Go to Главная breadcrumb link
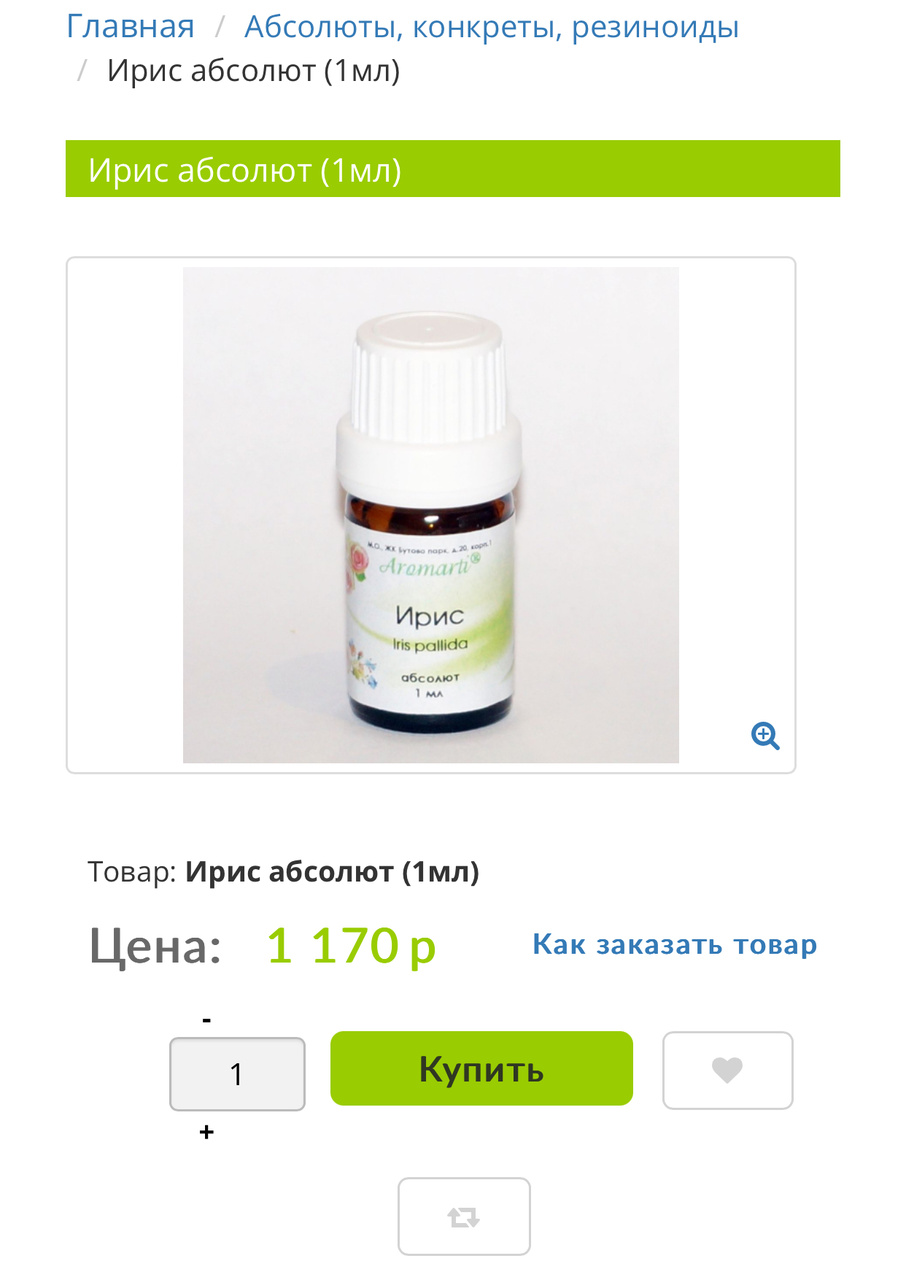This screenshot has height=1280, width=906. [131, 27]
